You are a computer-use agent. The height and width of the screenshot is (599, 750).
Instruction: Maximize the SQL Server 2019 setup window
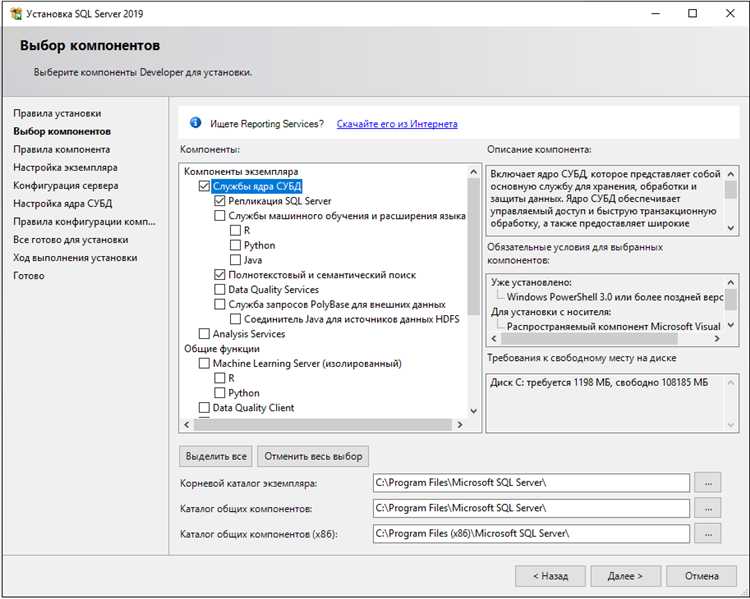[692, 13]
